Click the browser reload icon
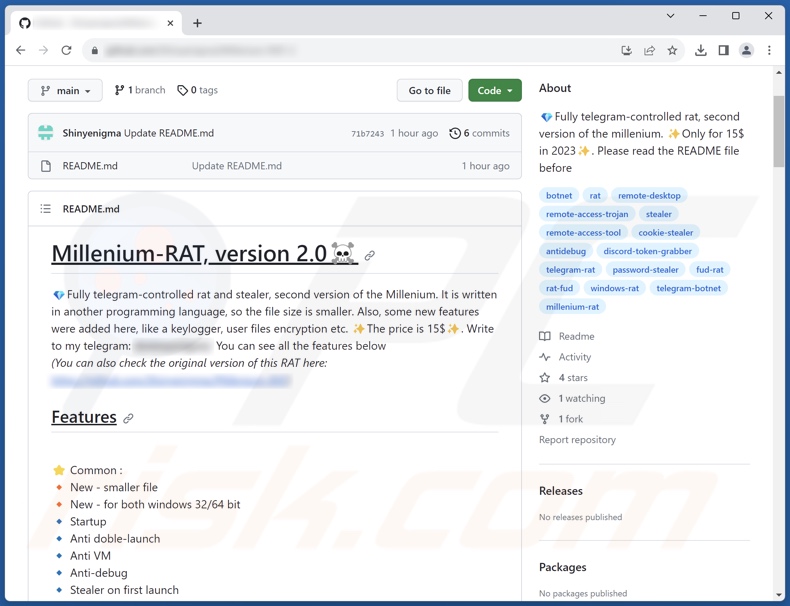Screen dimensions: 790x606 tap(66, 50)
